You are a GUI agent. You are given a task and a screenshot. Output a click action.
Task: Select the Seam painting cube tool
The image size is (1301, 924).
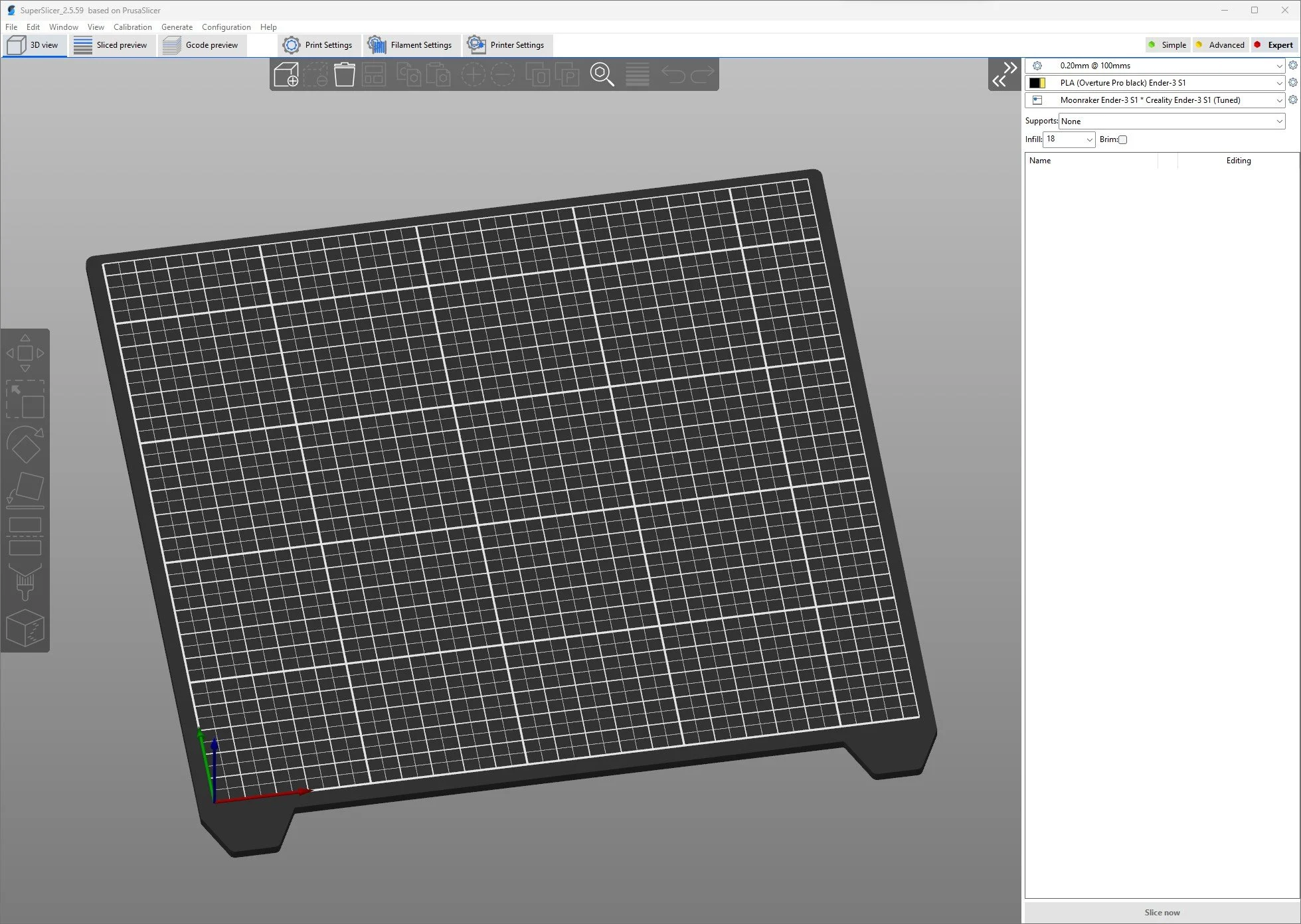(25, 628)
